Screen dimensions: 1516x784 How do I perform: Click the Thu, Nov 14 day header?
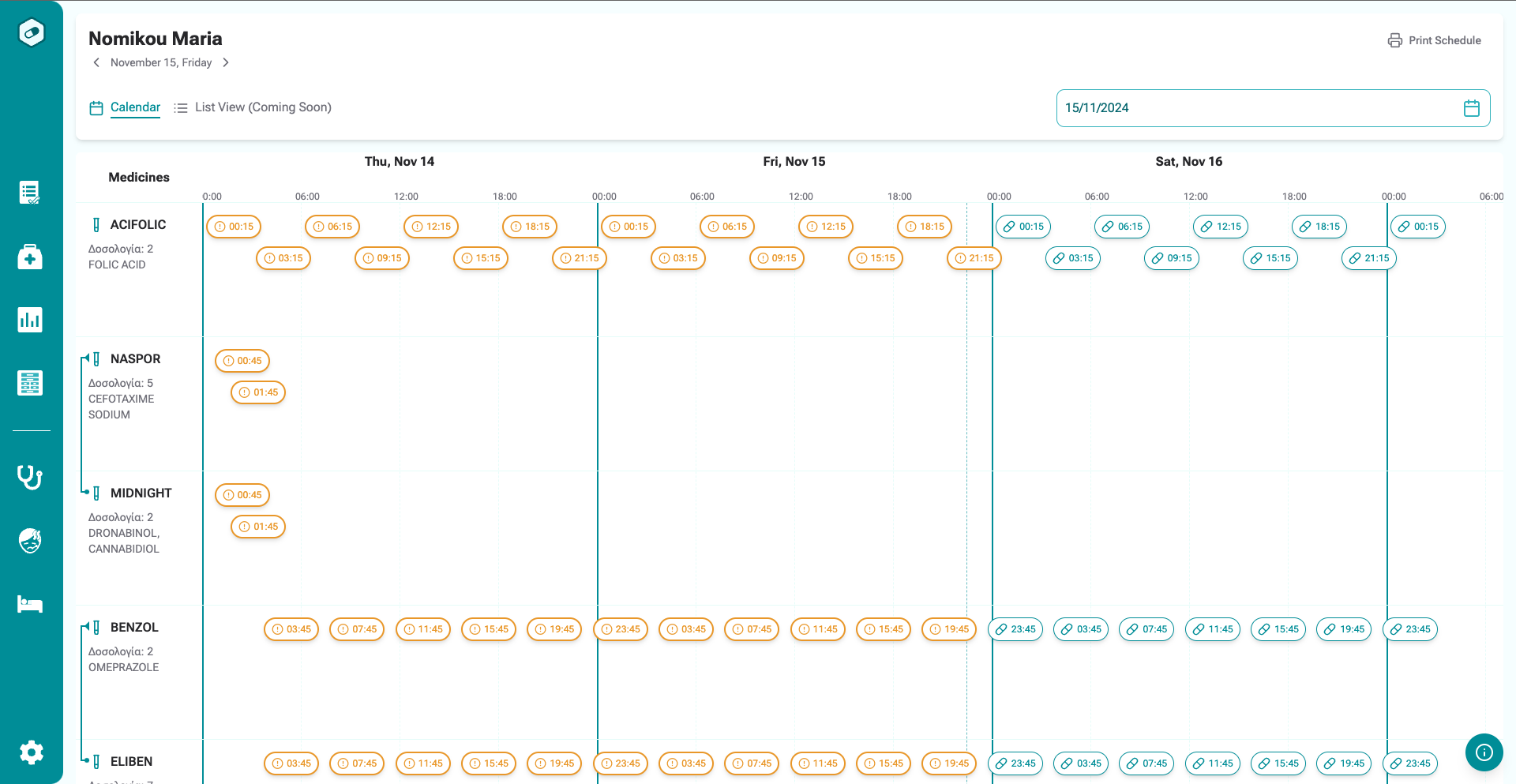tap(400, 162)
